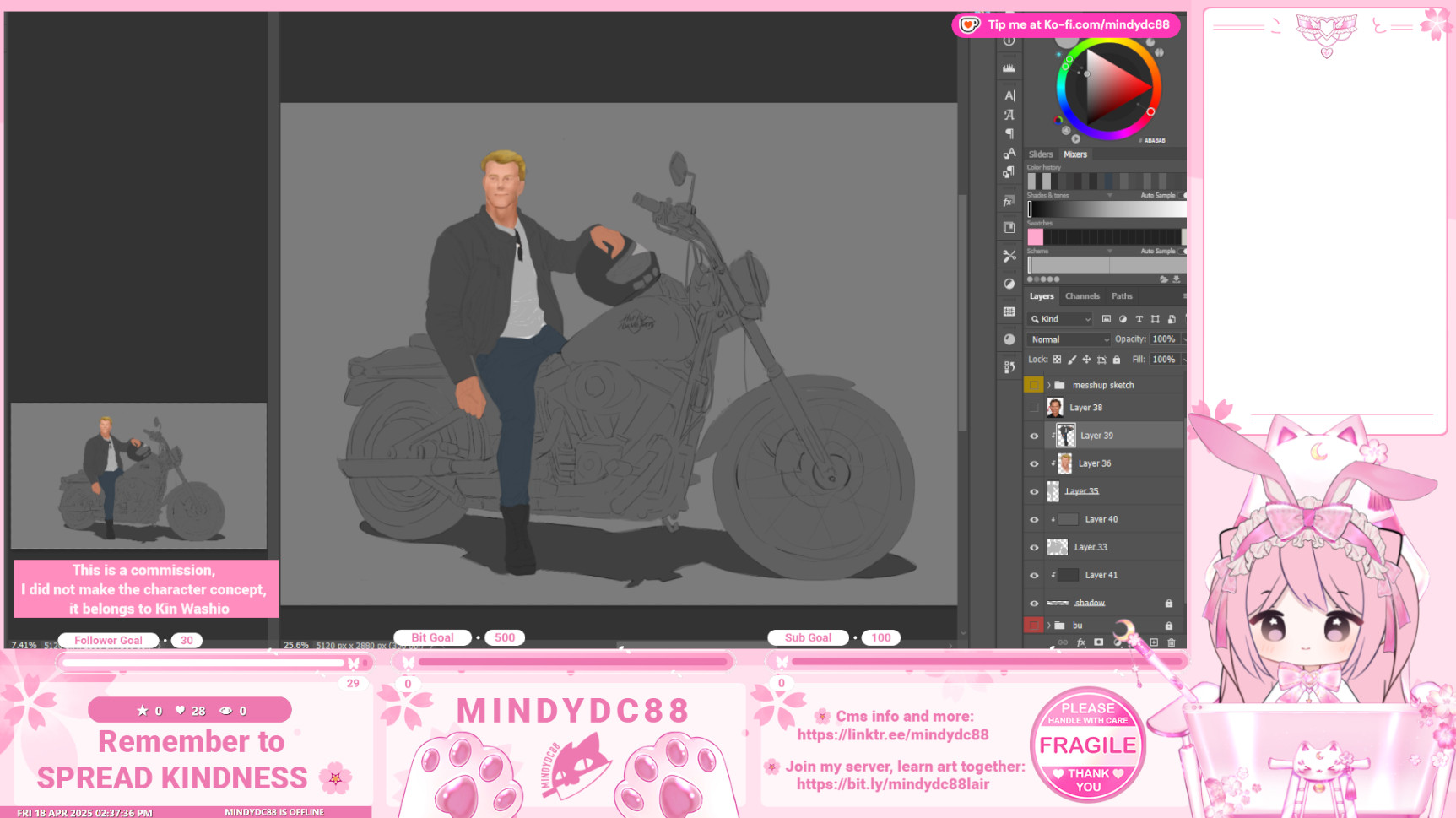Filter layers by pixel layers icon
1456x818 pixels.
1106,319
